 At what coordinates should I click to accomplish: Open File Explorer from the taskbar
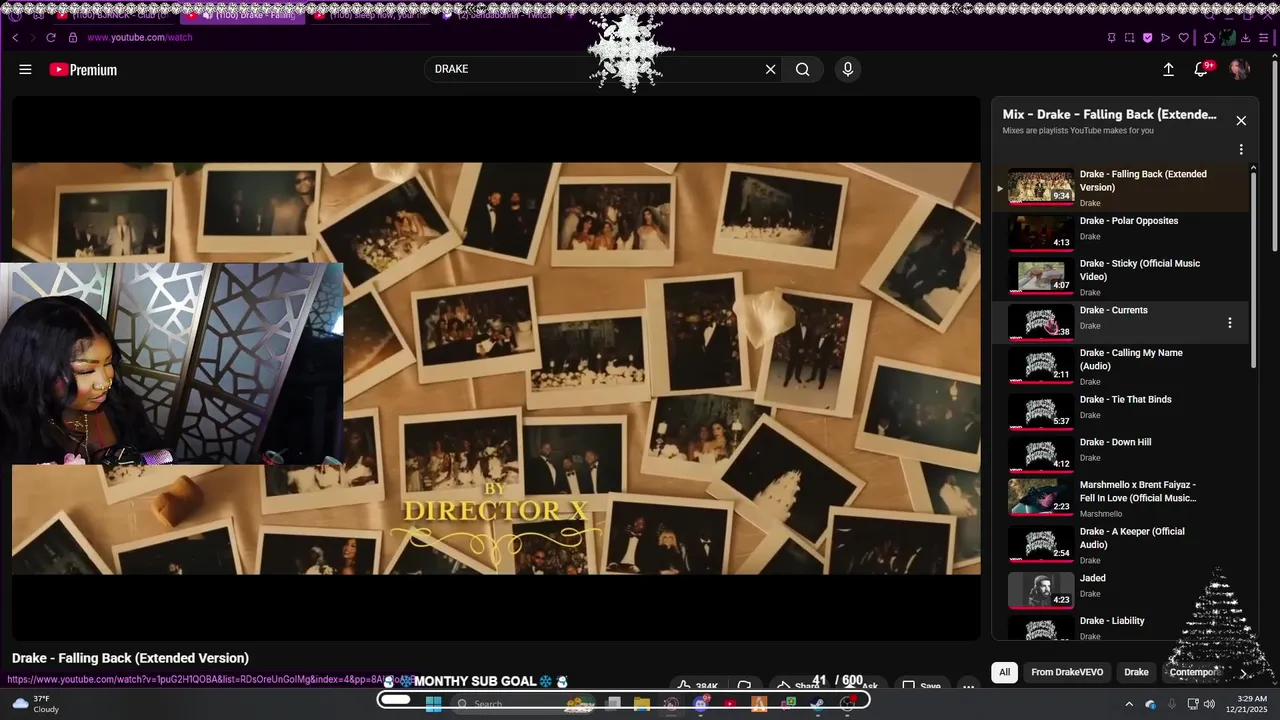641,704
